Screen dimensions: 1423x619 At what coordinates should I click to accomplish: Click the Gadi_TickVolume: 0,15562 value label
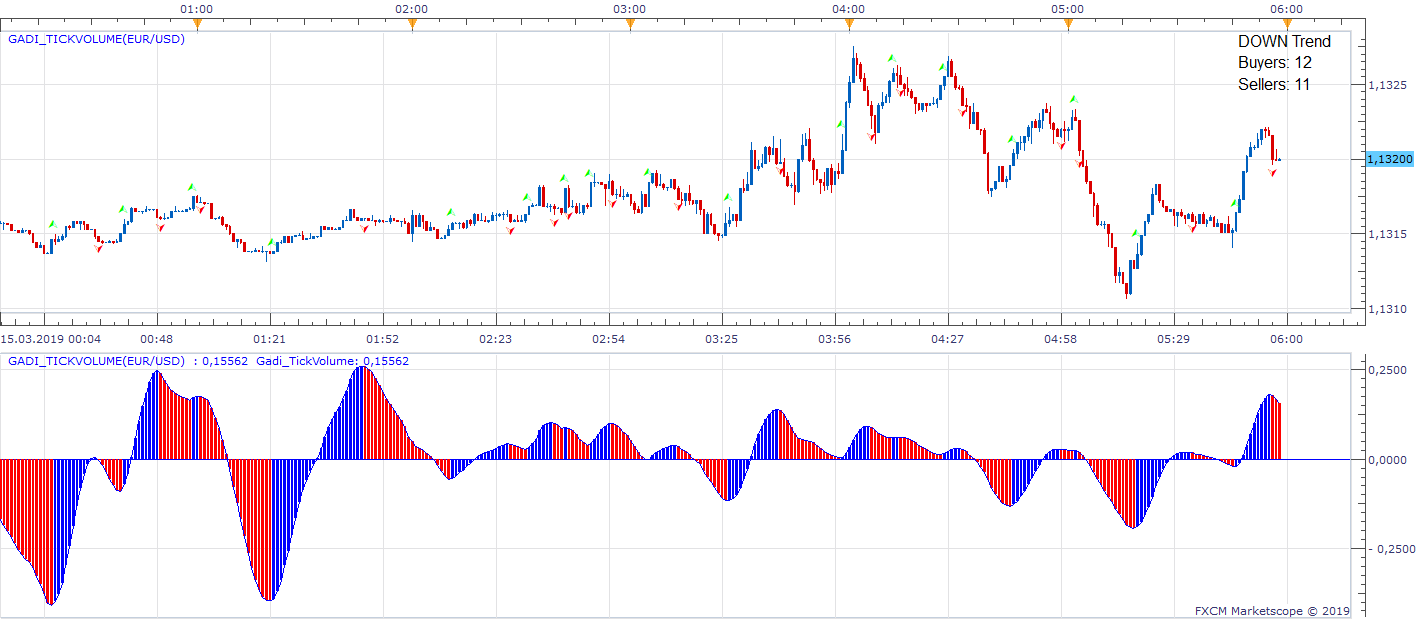(332, 361)
